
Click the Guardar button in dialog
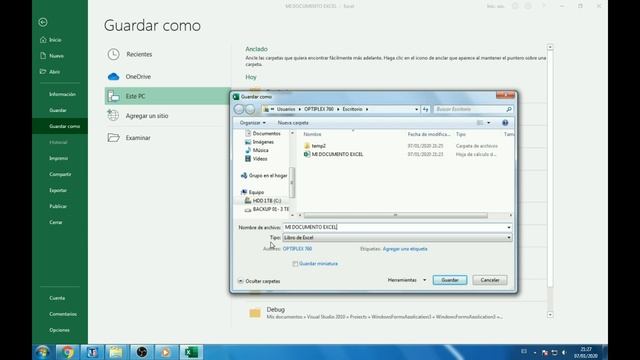450,280
